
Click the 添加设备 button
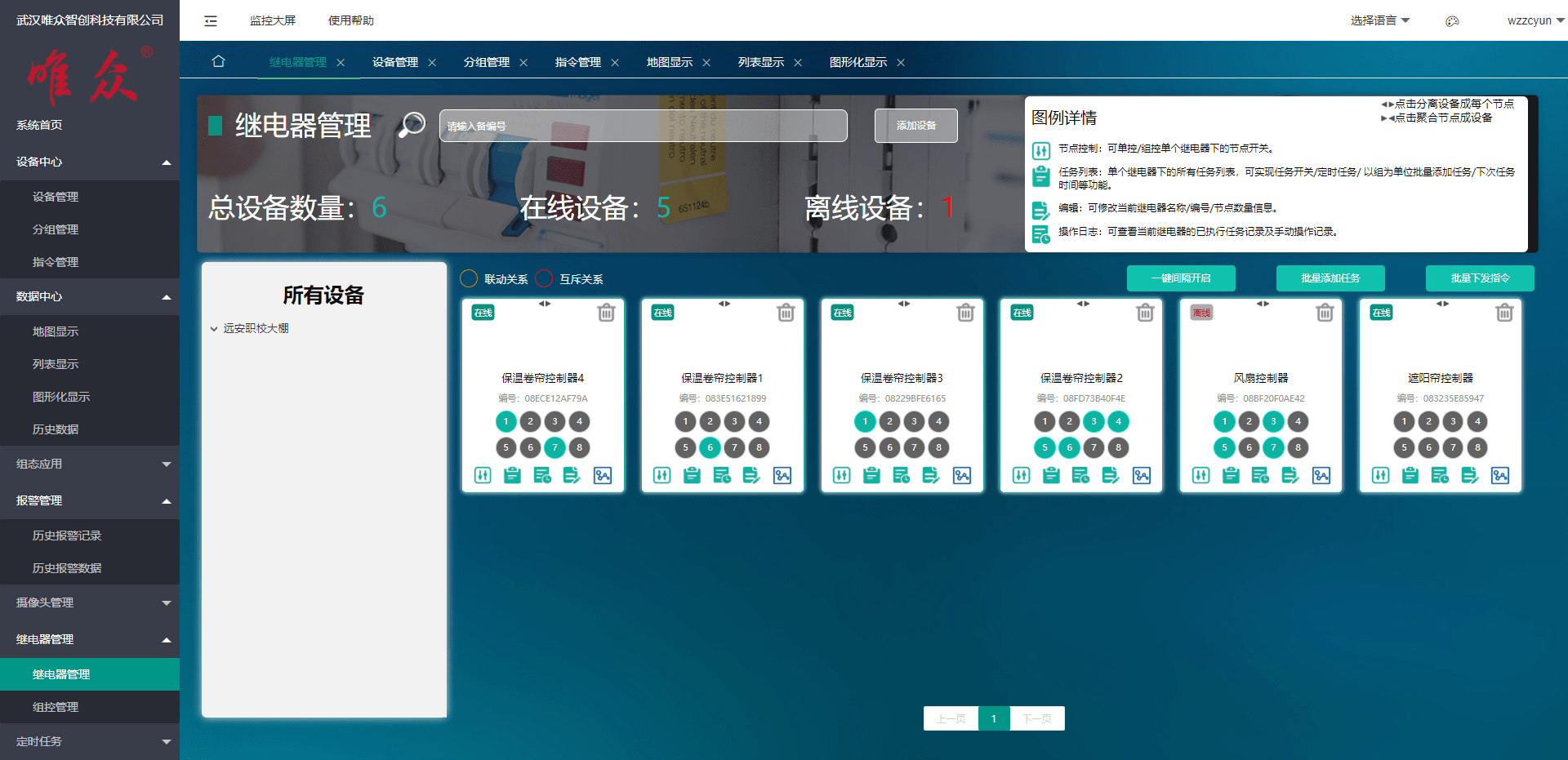pyautogui.click(x=915, y=126)
